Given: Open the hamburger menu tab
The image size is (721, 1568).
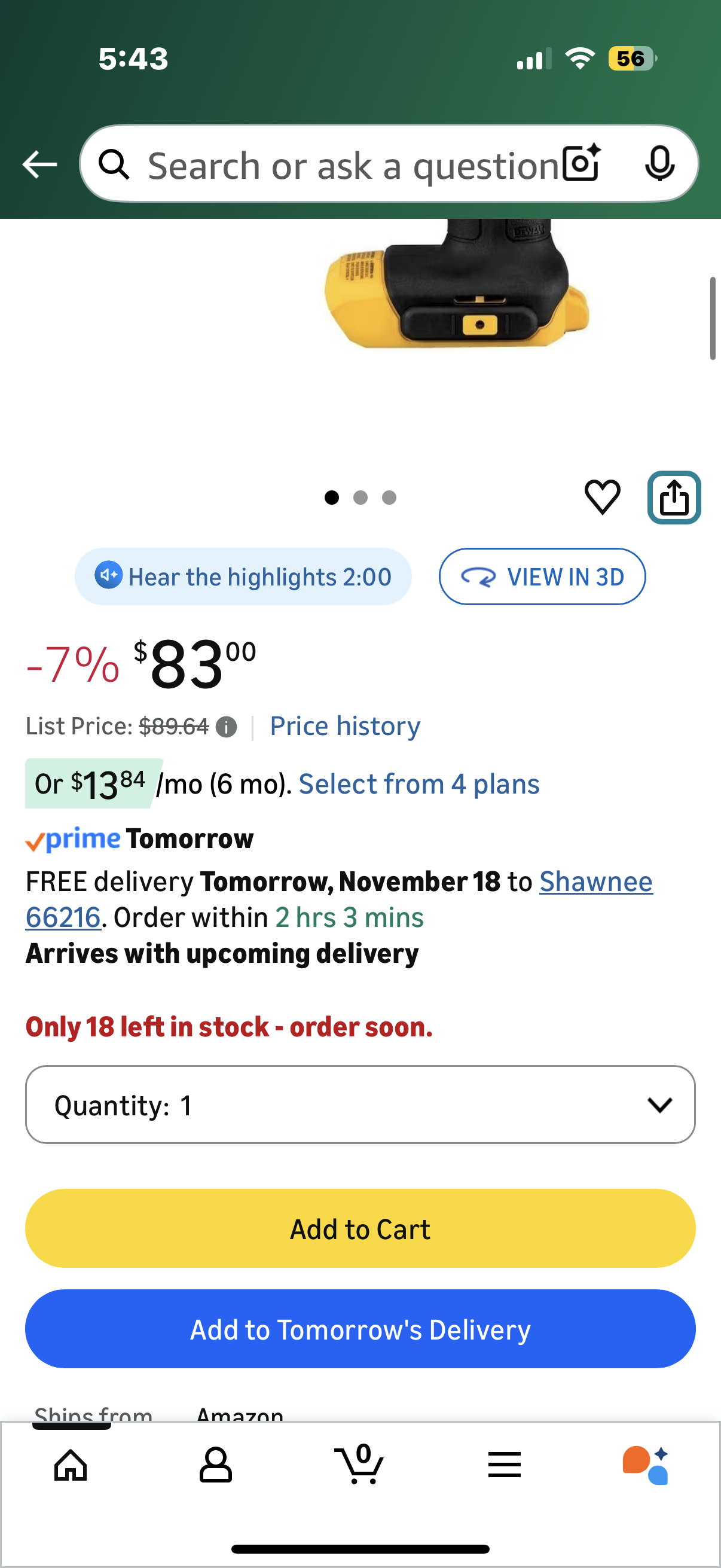Looking at the screenshot, I should (x=505, y=1465).
